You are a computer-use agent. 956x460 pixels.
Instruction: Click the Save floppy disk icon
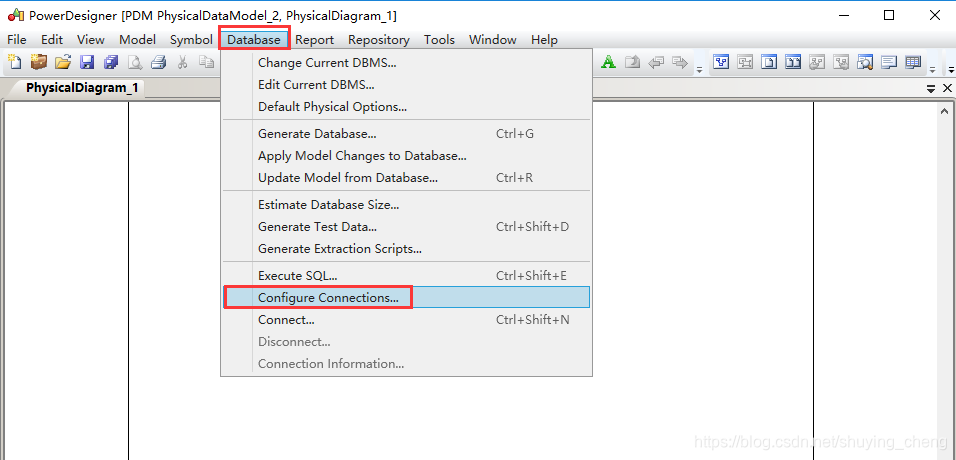[87, 62]
